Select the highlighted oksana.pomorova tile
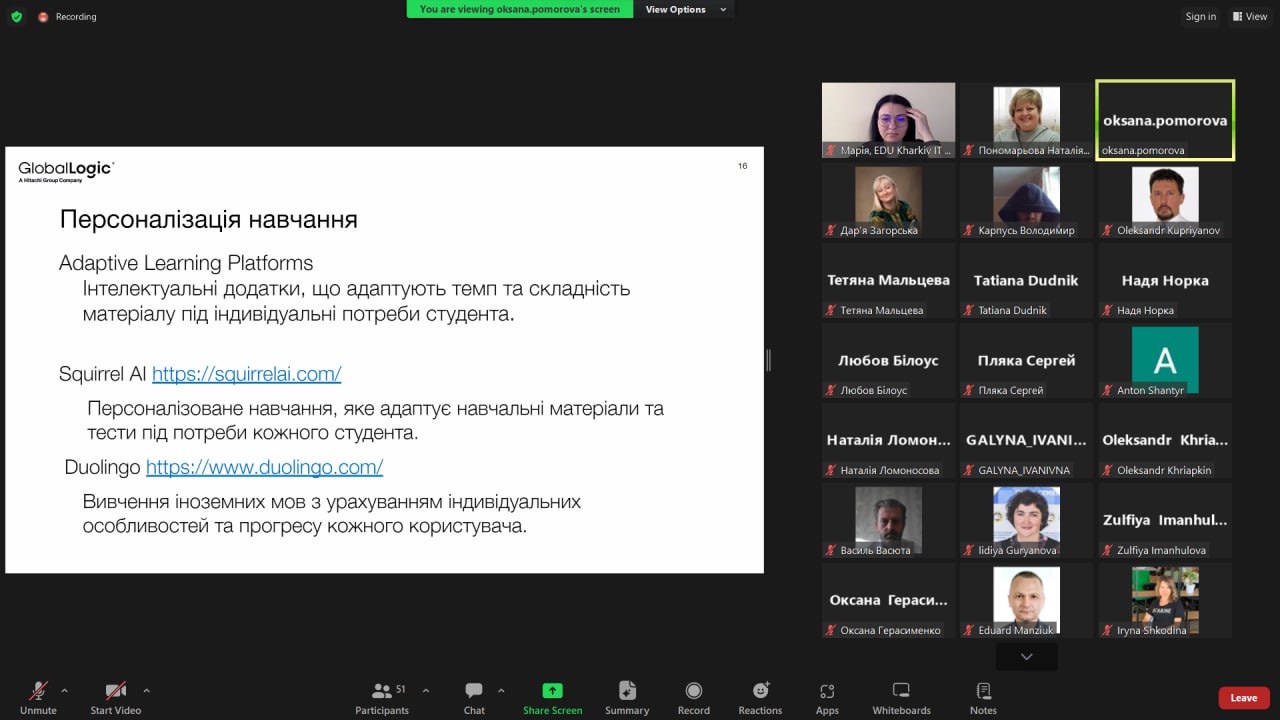This screenshot has width=1280, height=720. pyautogui.click(x=1165, y=120)
